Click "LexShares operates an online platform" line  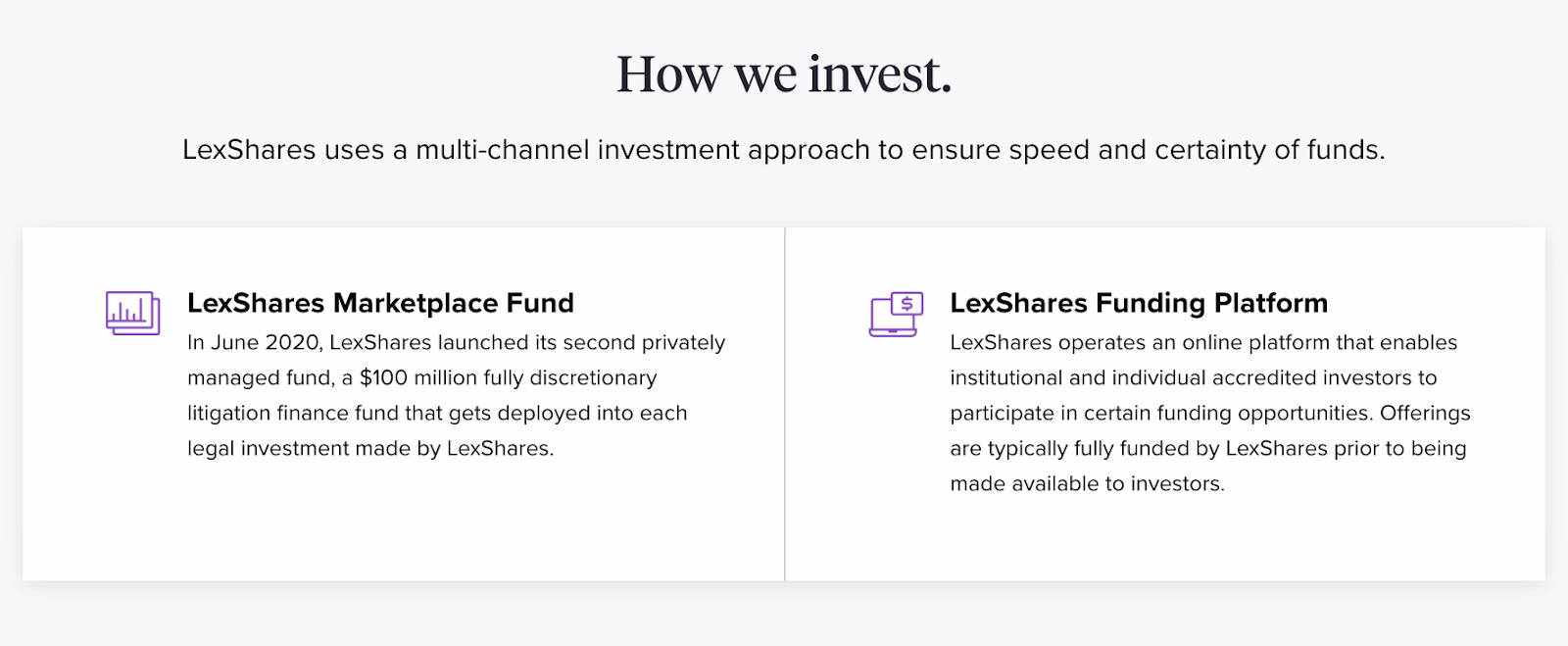click(x=1203, y=342)
